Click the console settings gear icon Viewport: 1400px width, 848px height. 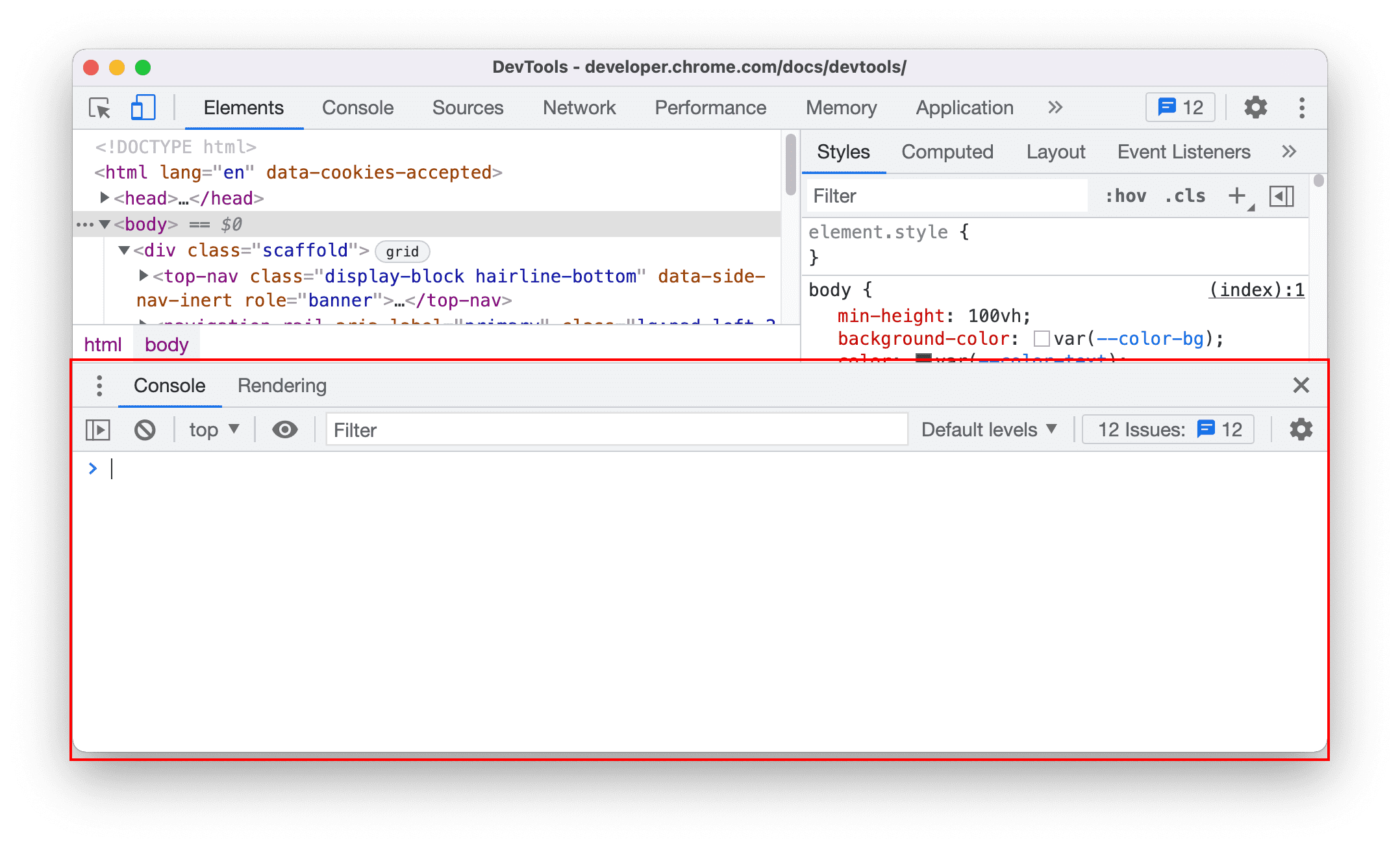pos(1299,430)
